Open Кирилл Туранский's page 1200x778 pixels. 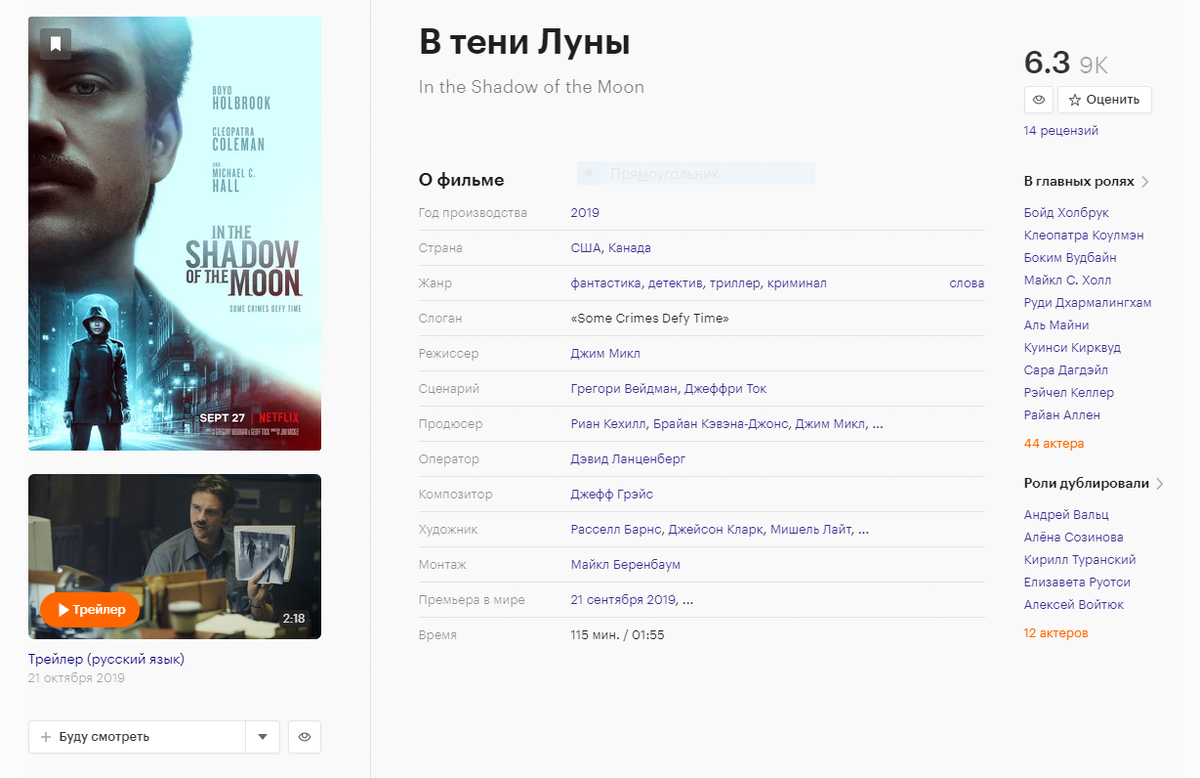click(x=1080, y=560)
